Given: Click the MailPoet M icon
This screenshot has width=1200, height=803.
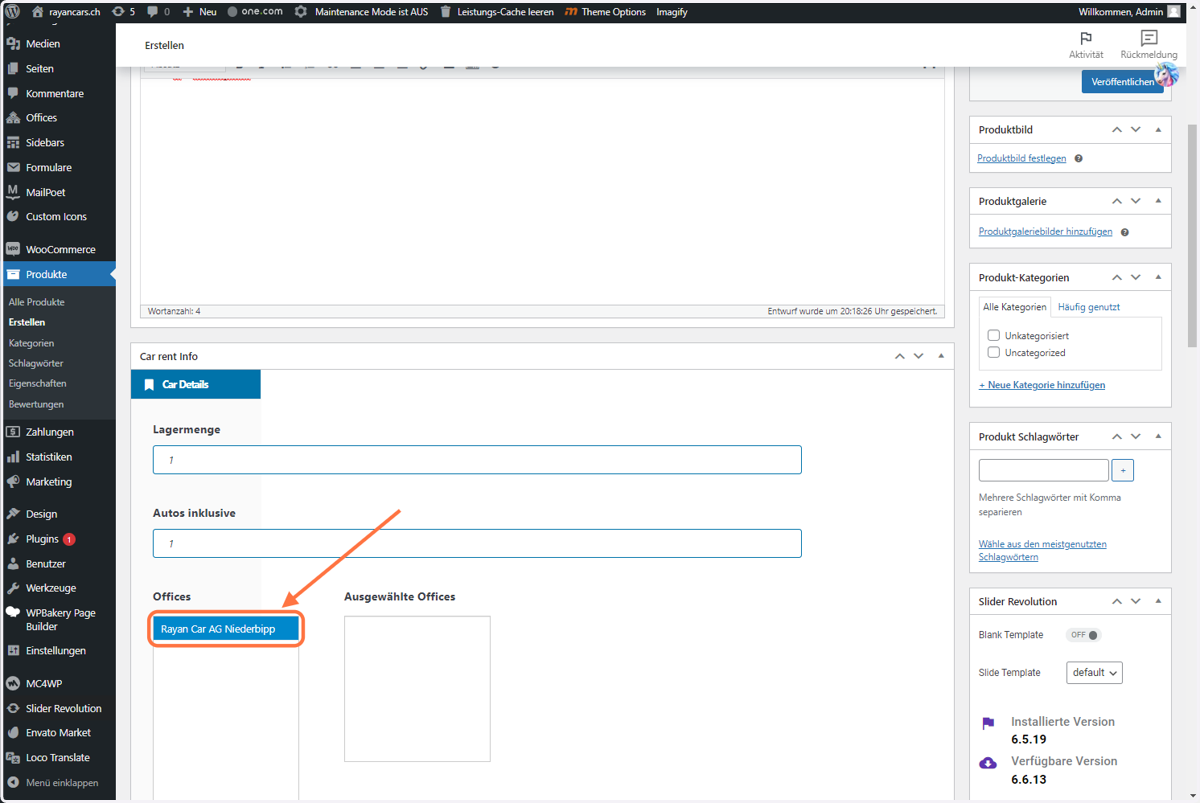Looking at the screenshot, I should [13, 192].
